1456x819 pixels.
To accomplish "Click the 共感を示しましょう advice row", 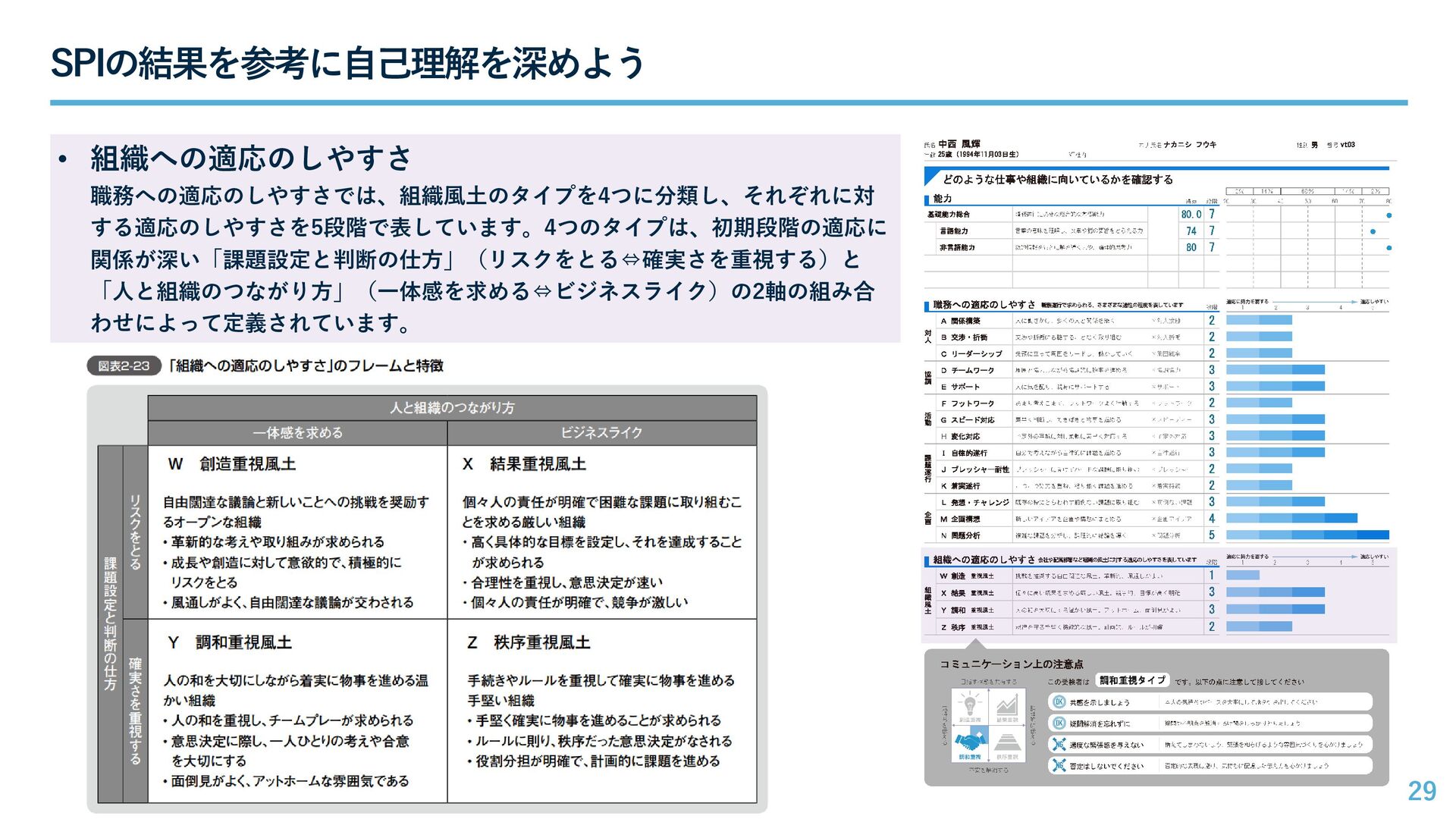I will 1210,702.
